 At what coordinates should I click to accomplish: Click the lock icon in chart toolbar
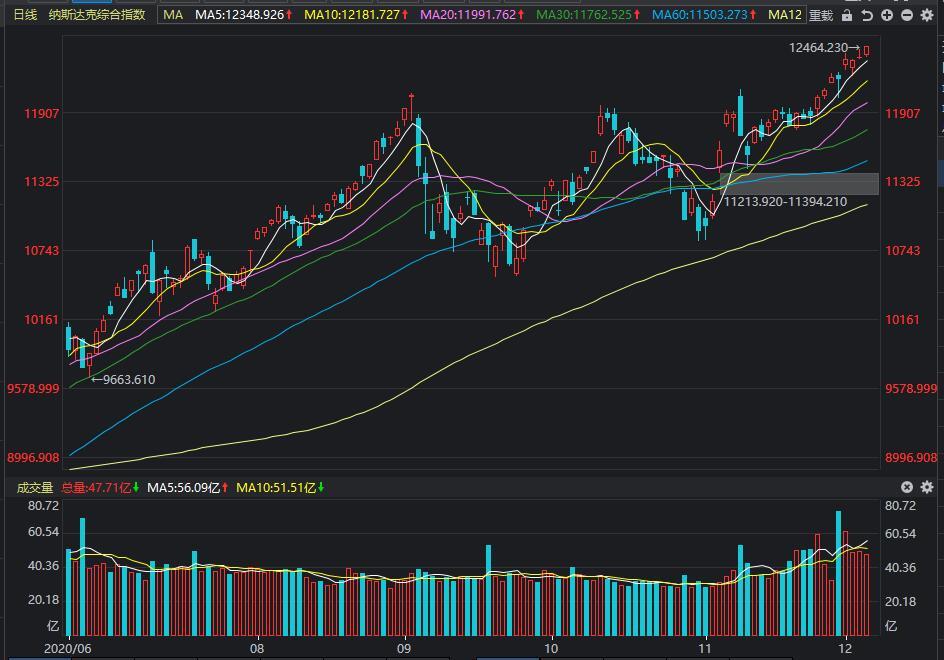coord(846,15)
